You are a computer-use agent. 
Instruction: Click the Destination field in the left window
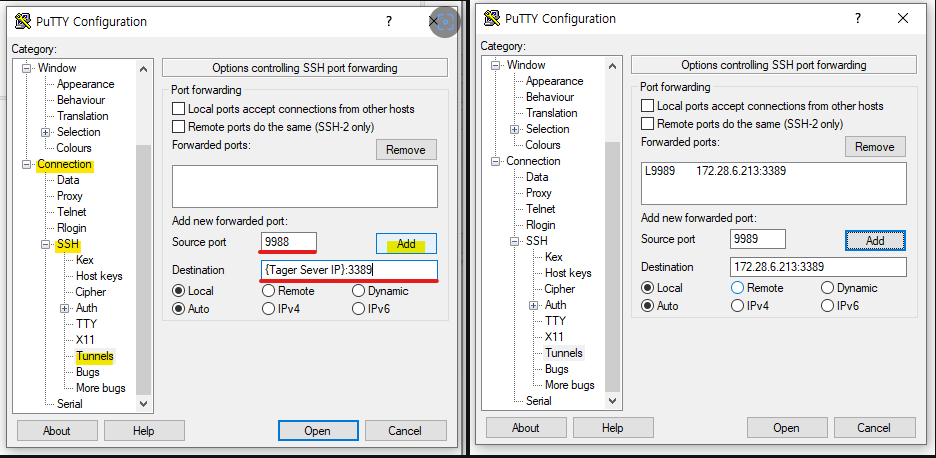tap(348, 270)
